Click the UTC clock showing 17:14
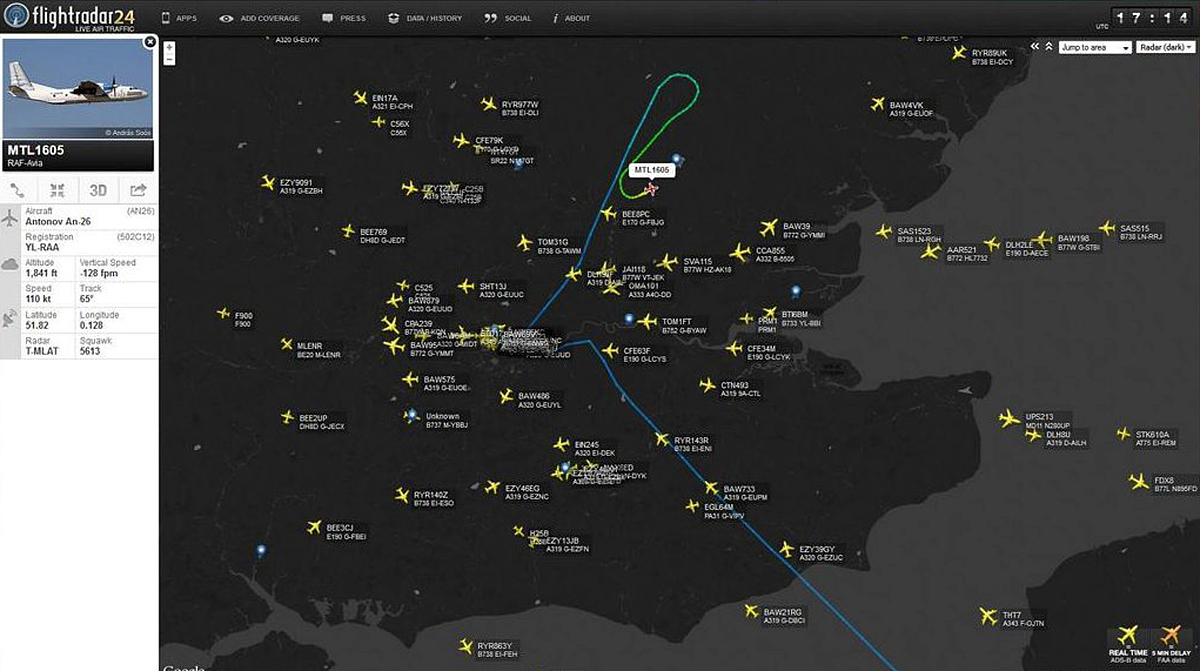This screenshot has width=1200, height=671. click(1154, 18)
